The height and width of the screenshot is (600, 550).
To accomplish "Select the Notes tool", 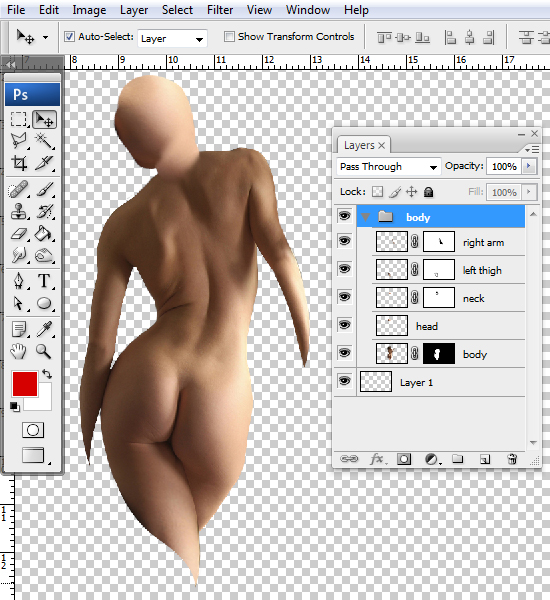I will (19, 329).
